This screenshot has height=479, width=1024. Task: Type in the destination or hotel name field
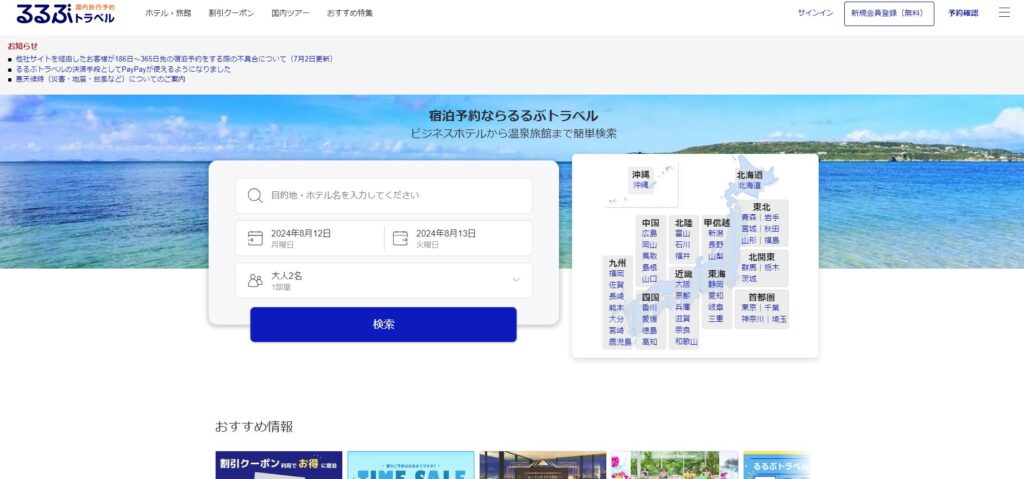395,195
